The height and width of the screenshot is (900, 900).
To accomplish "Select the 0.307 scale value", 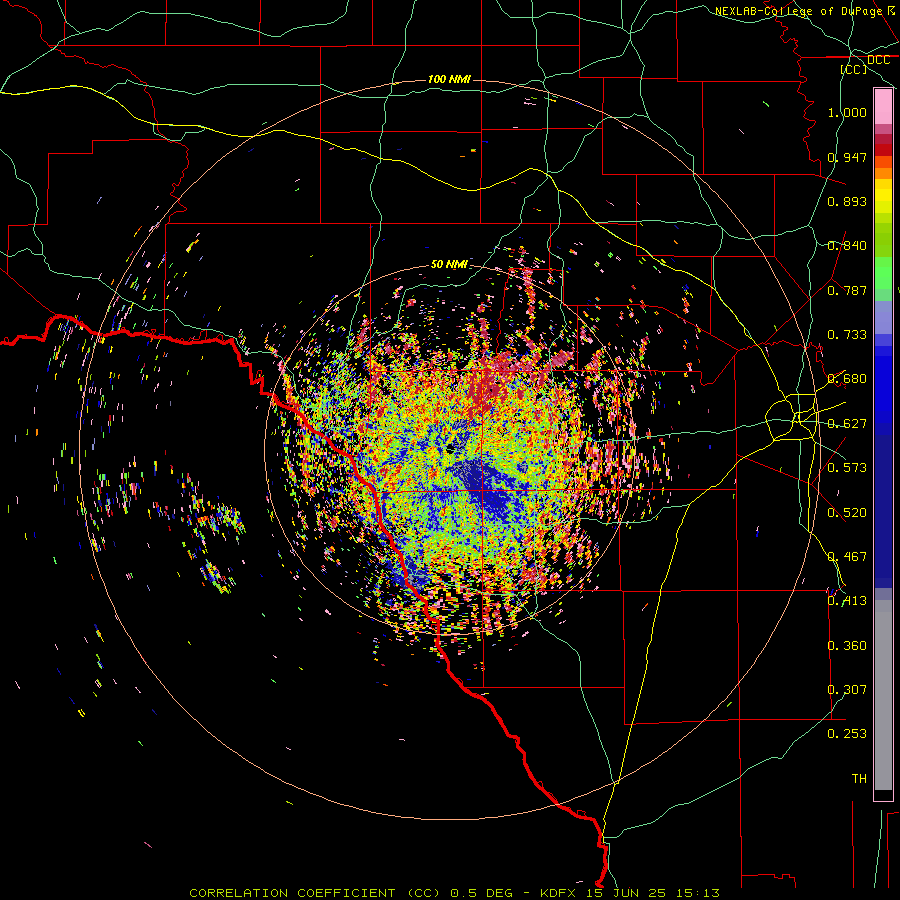I will (x=847, y=690).
